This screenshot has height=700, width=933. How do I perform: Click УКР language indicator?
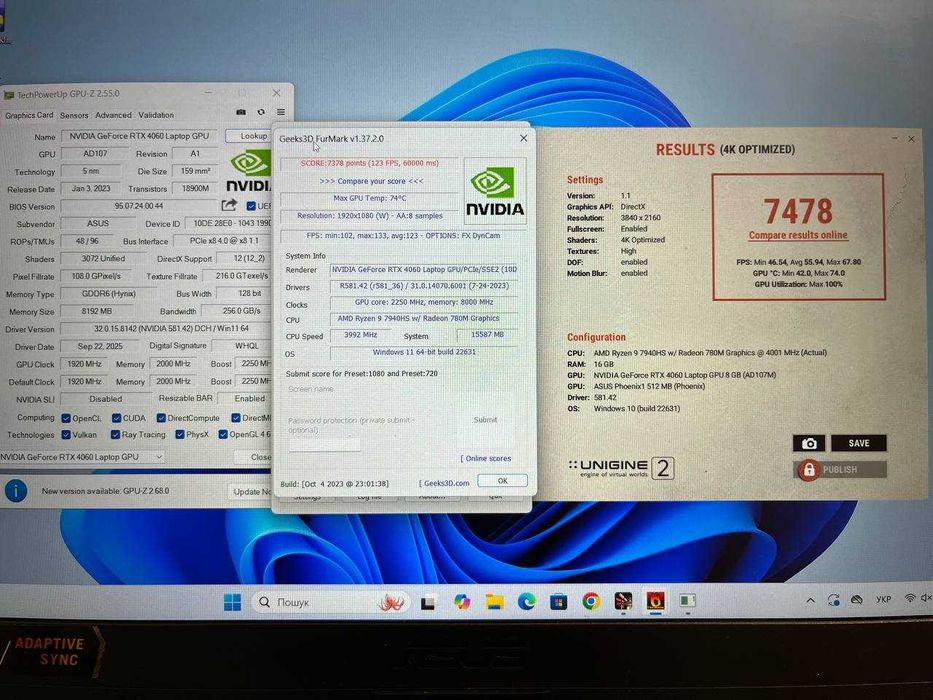[884, 599]
